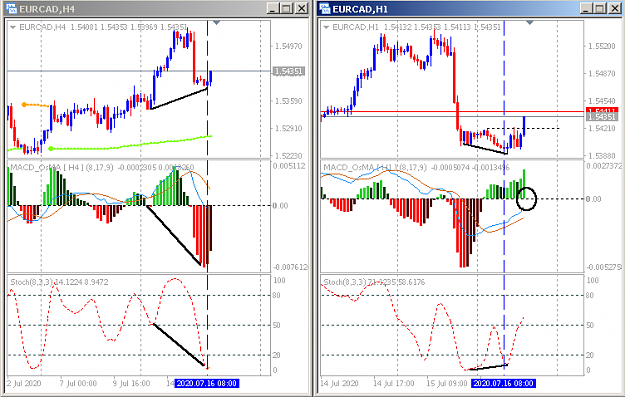
Task: Click the 15 Jul 09:00 time axis label
Action: 446,383
